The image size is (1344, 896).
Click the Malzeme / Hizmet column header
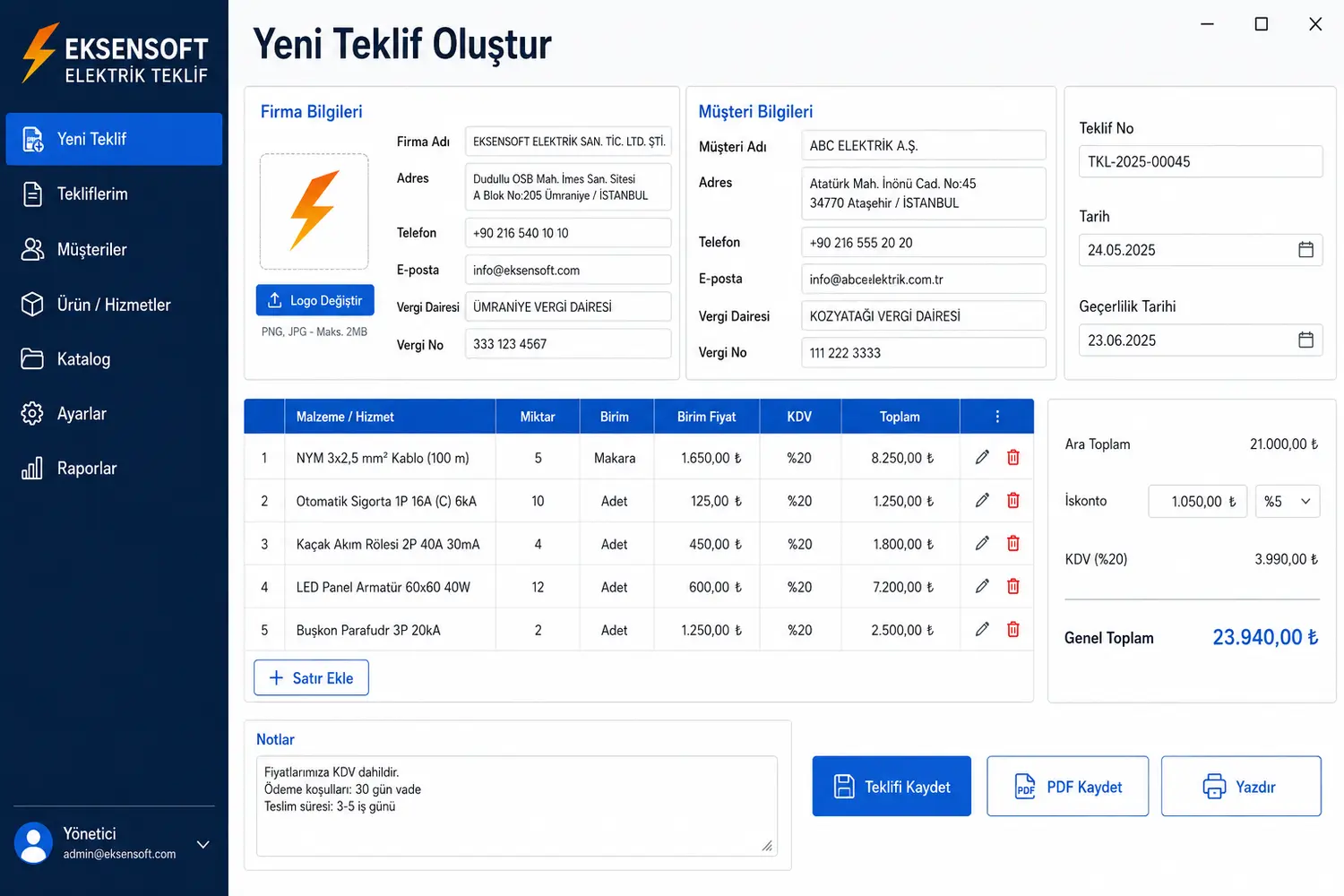coord(390,417)
